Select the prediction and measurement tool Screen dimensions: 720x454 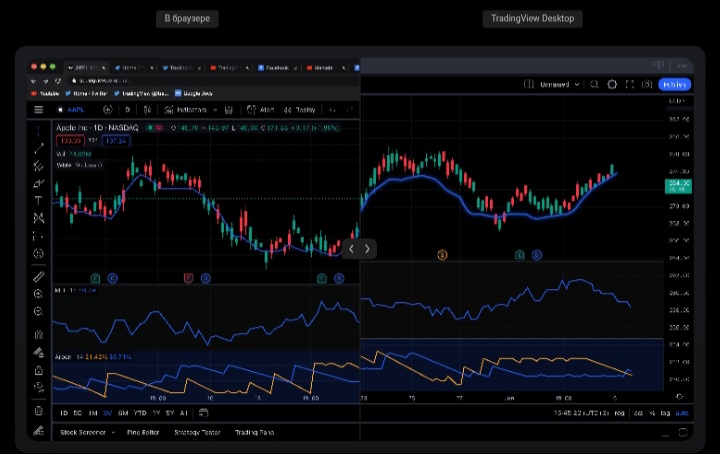pyautogui.click(x=39, y=236)
